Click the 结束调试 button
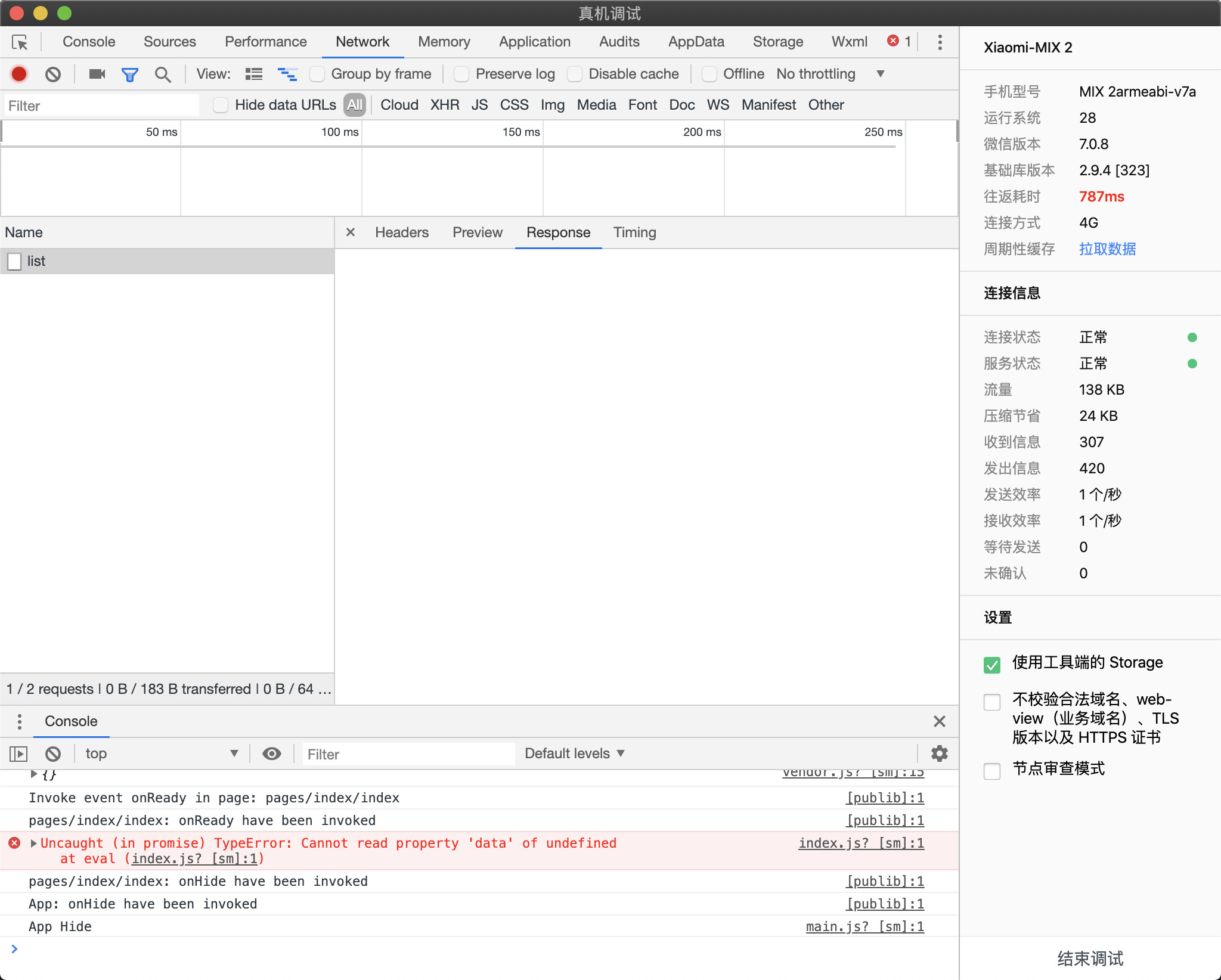 pos(1090,958)
